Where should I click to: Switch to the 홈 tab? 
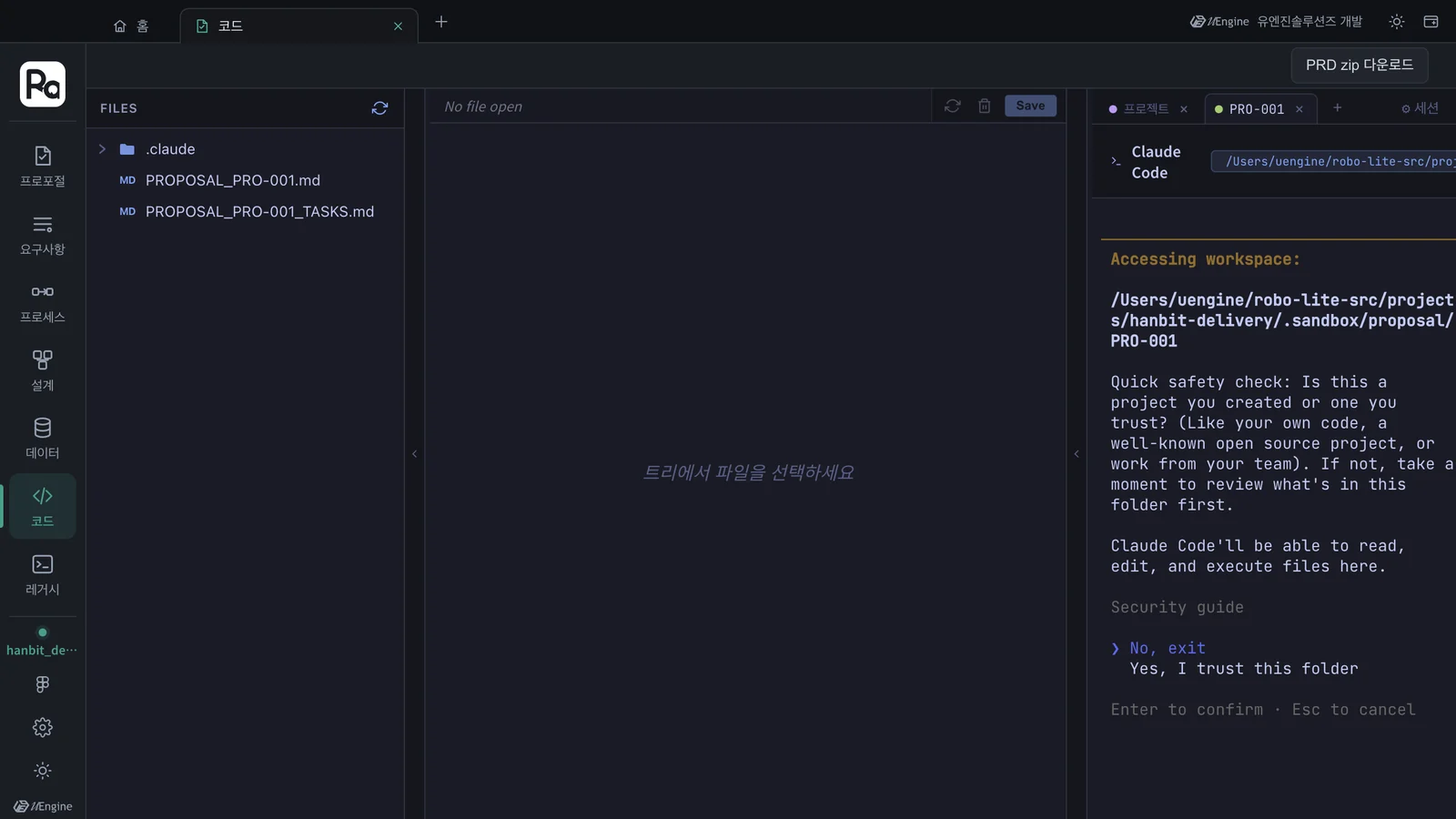pos(131,26)
